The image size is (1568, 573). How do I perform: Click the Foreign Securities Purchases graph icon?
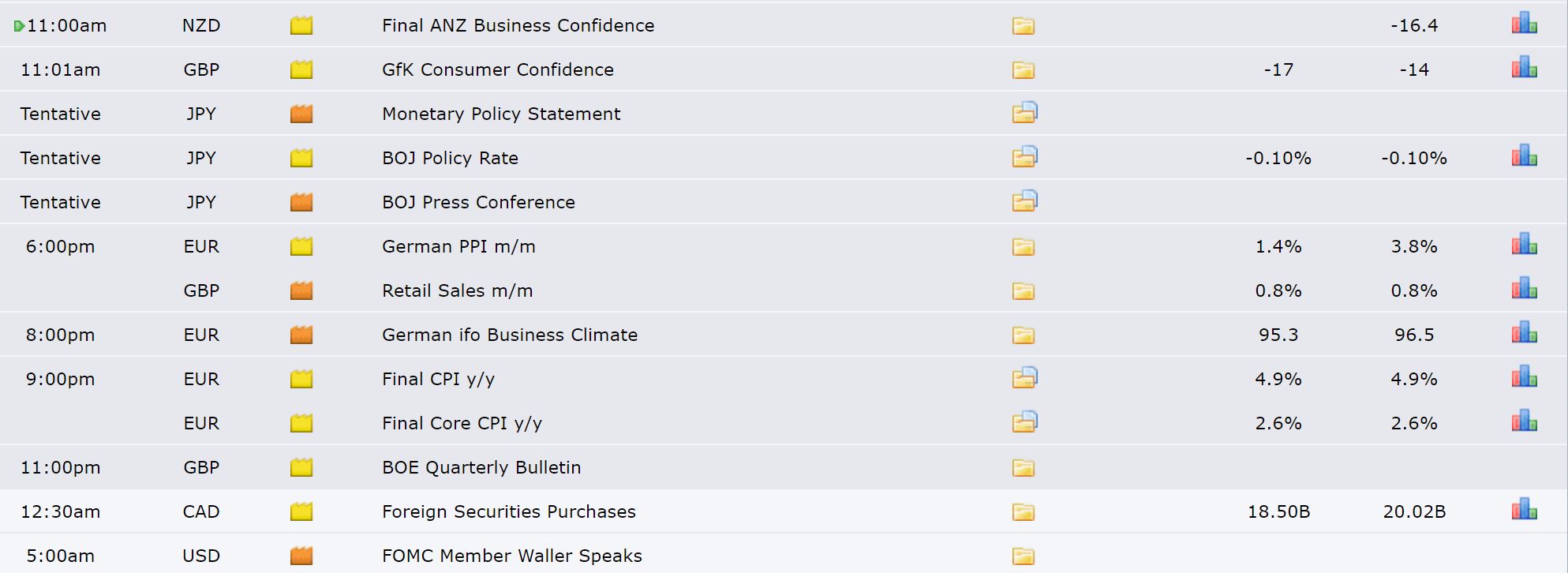1524,509
